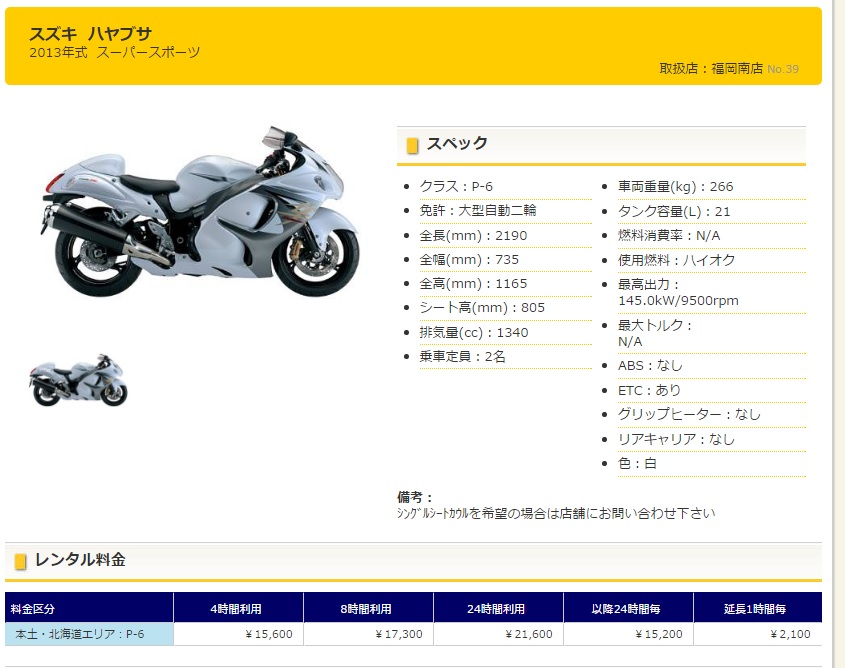
Task: Click the title スズキ ハヤブサ
Action: point(91,33)
